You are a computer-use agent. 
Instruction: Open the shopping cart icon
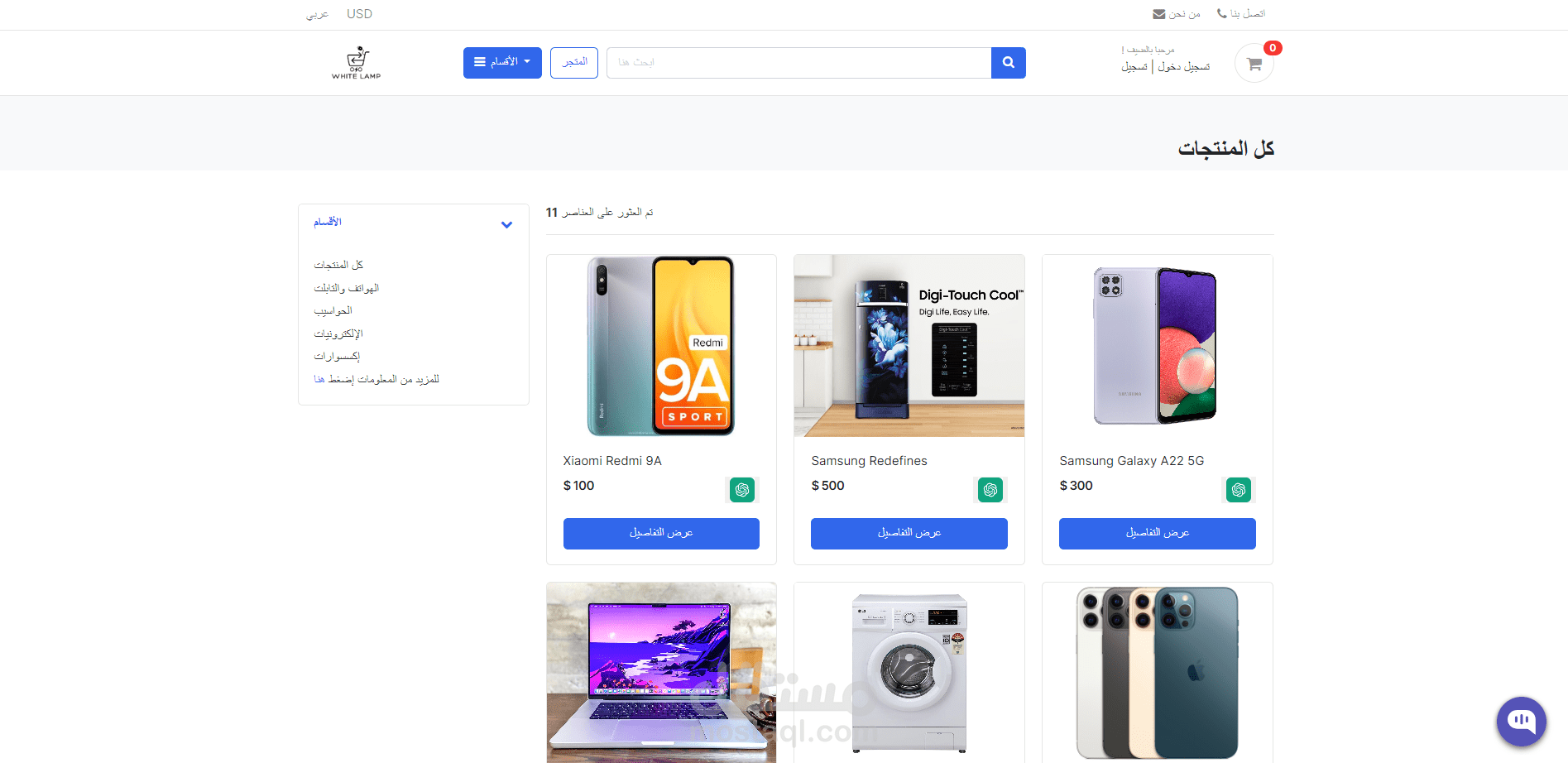coord(1254,64)
